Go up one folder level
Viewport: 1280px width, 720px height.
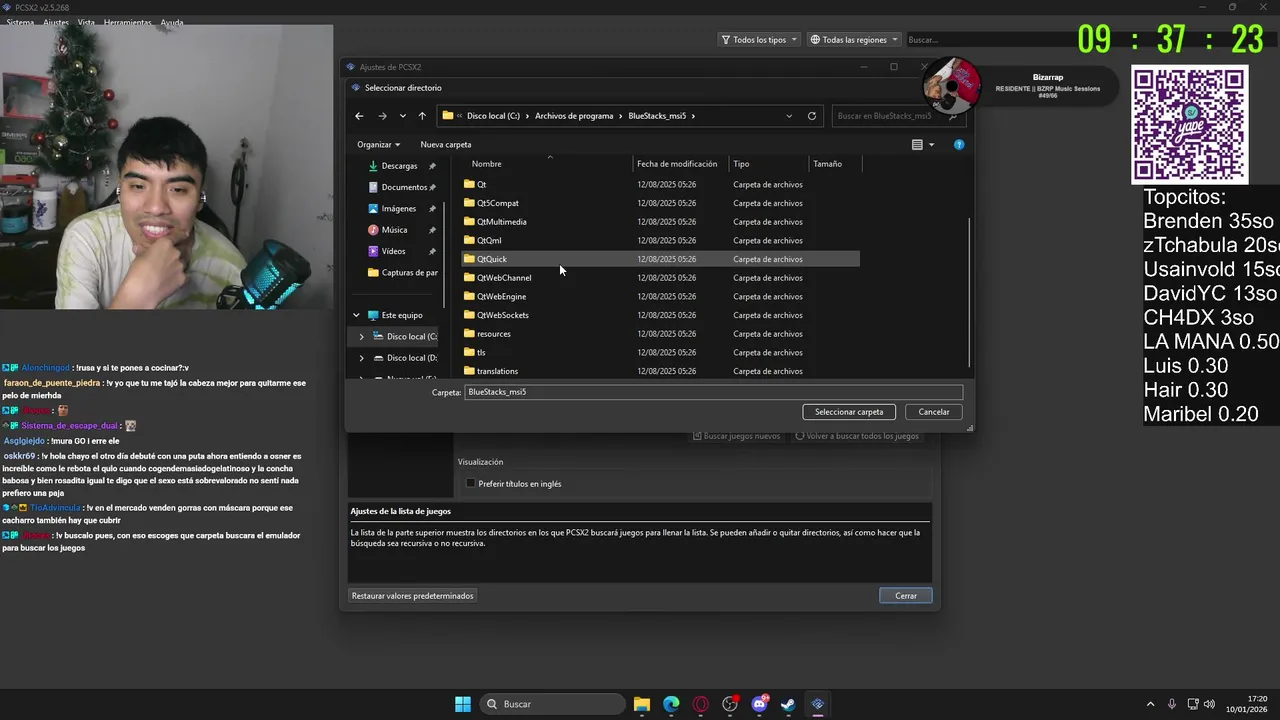coord(422,116)
